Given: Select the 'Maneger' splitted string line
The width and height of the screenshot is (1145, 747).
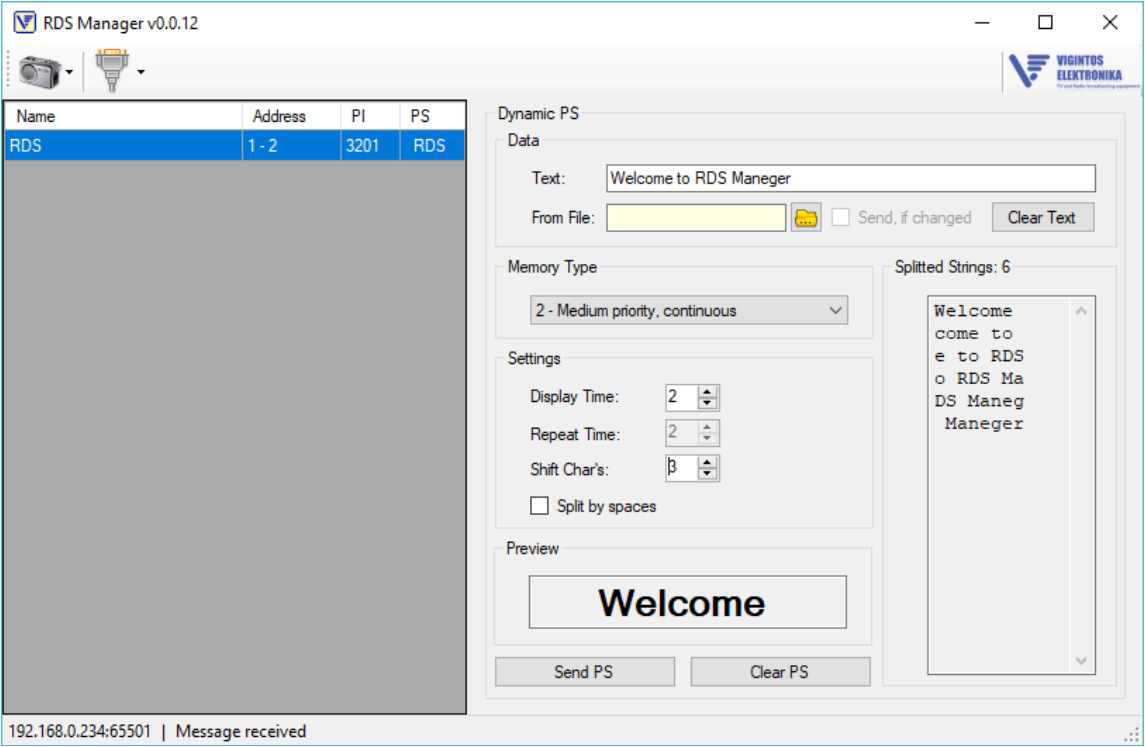Looking at the screenshot, I should [984, 424].
